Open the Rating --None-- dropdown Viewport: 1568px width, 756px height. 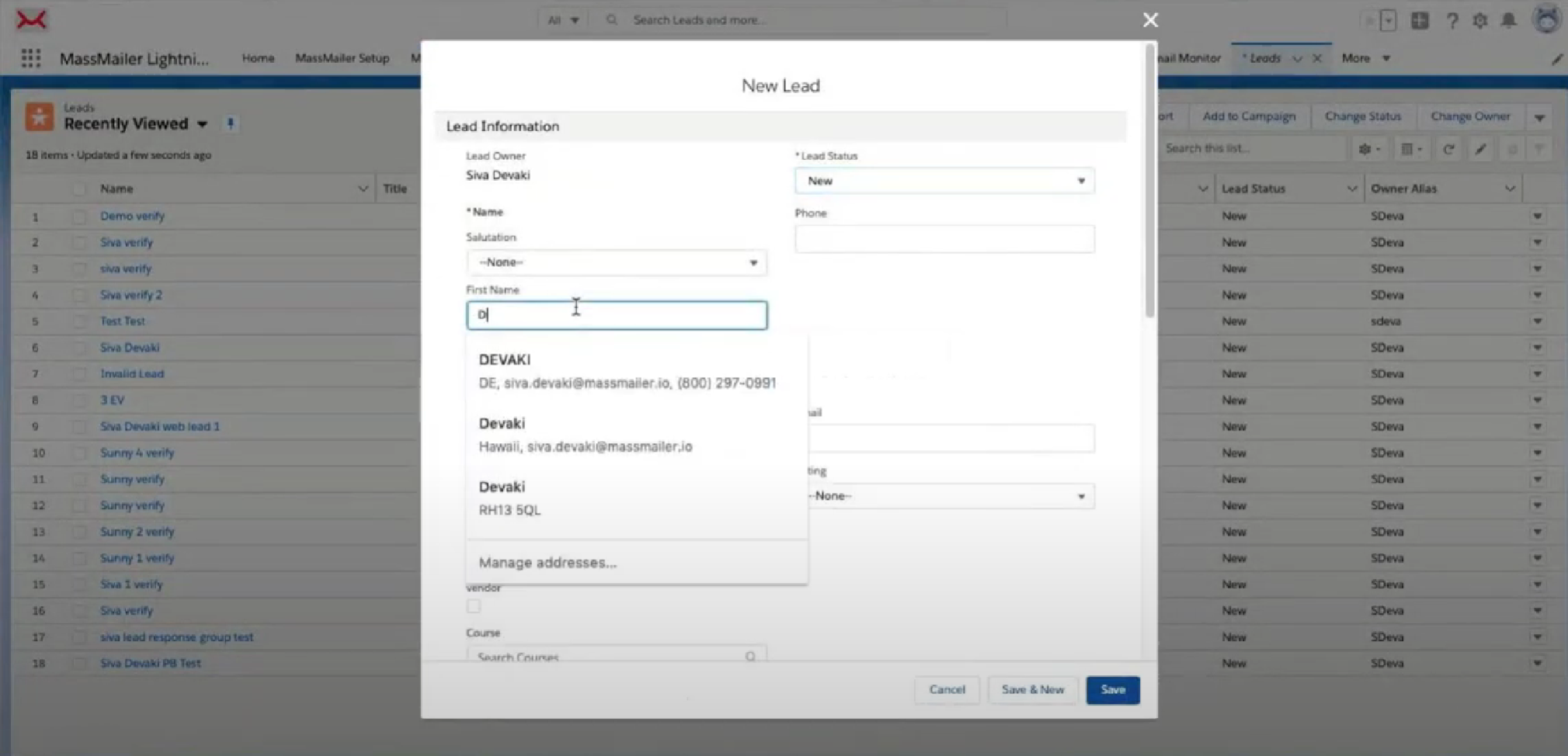pos(951,496)
